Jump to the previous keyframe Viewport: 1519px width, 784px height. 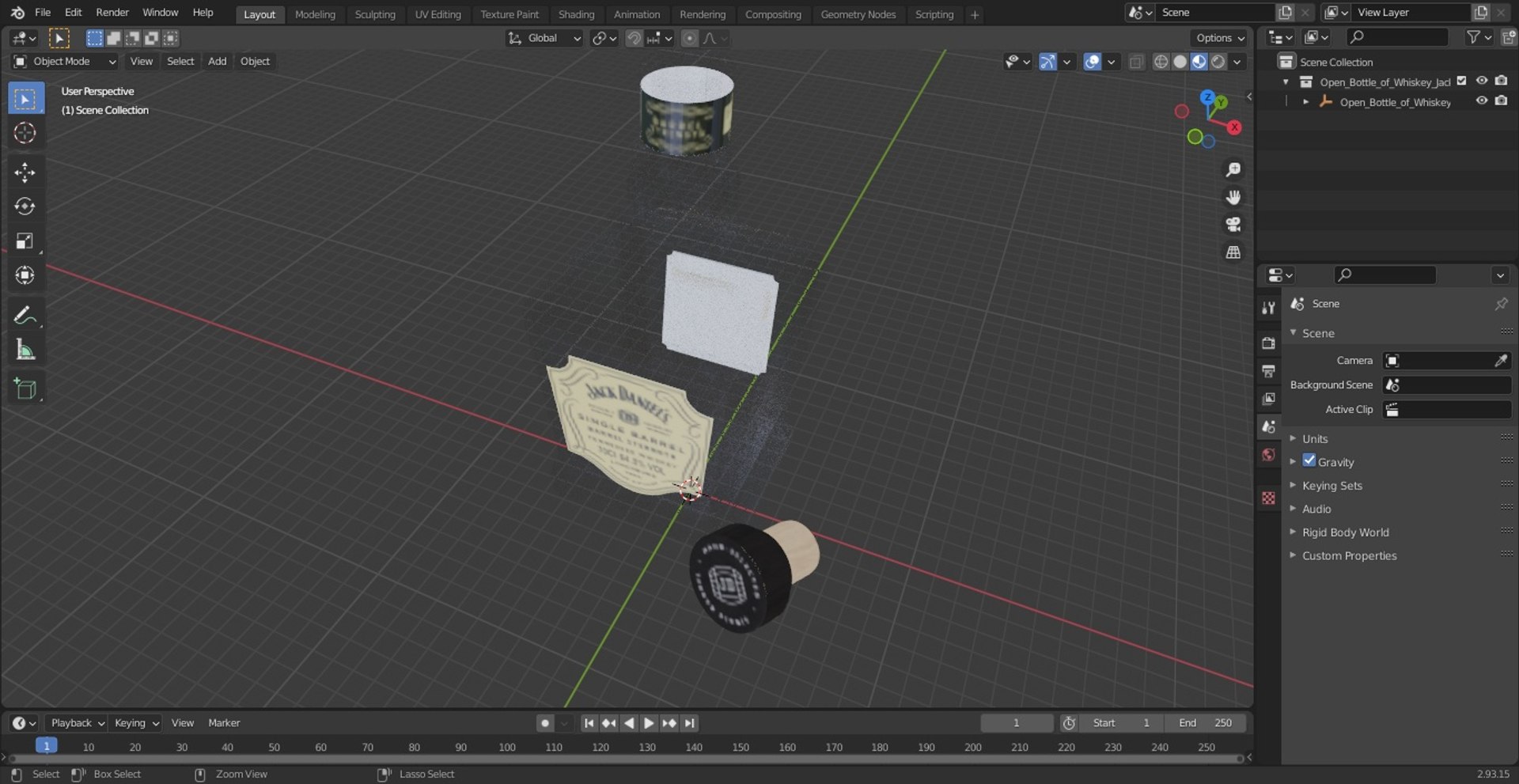coord(608,723)
